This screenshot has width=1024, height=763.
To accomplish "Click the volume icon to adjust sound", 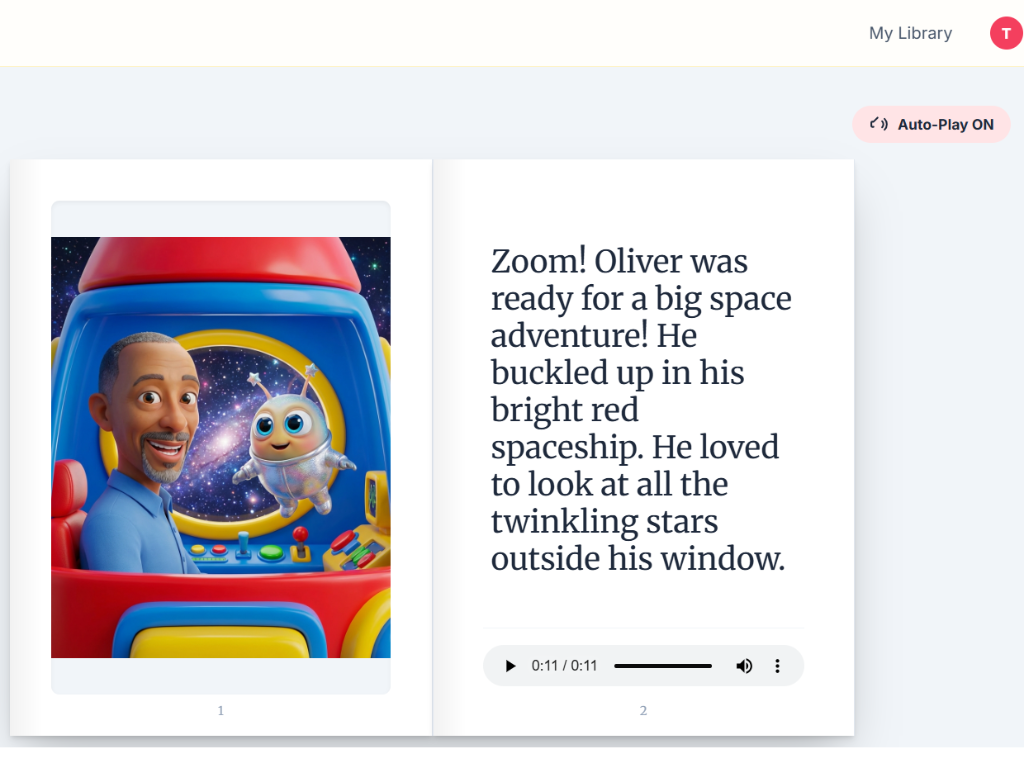I will 744,666.
